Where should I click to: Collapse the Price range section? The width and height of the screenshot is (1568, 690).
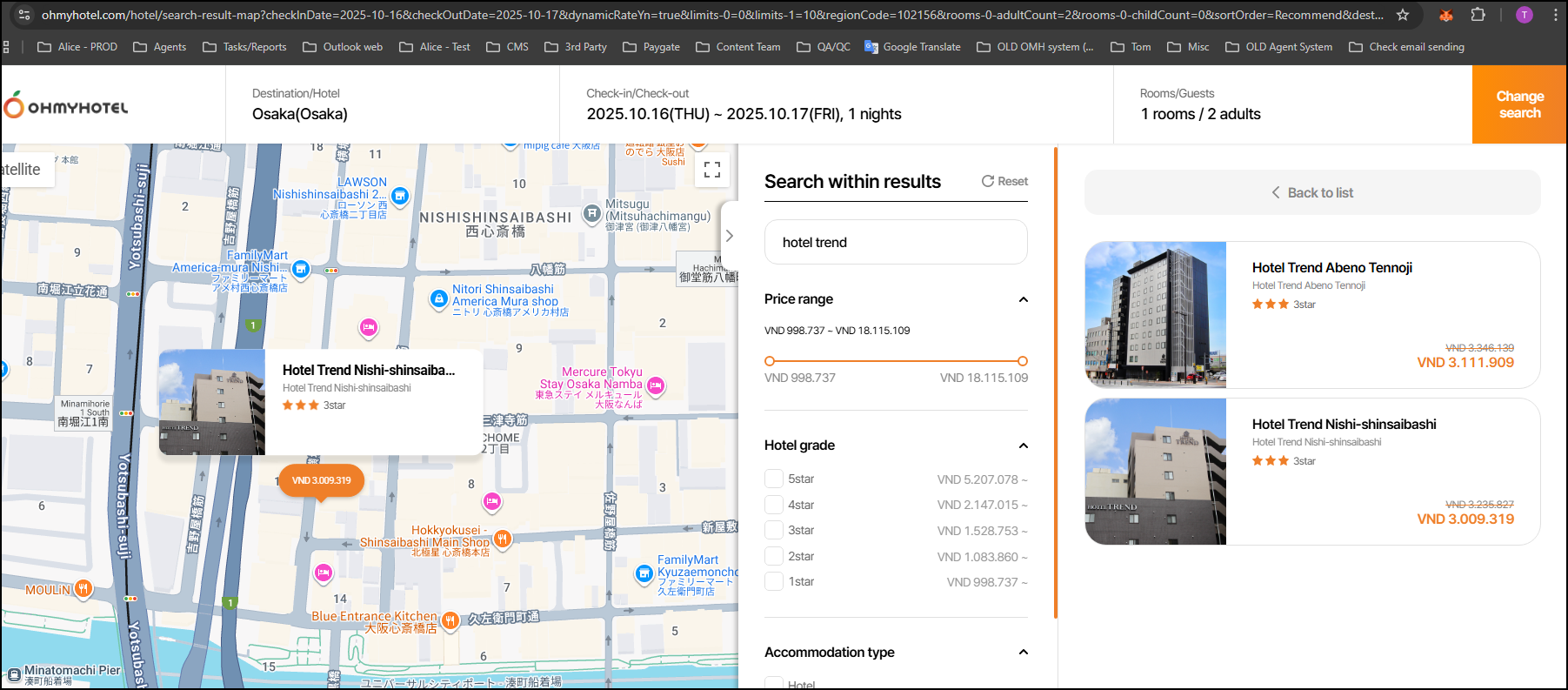point(1023,299)
